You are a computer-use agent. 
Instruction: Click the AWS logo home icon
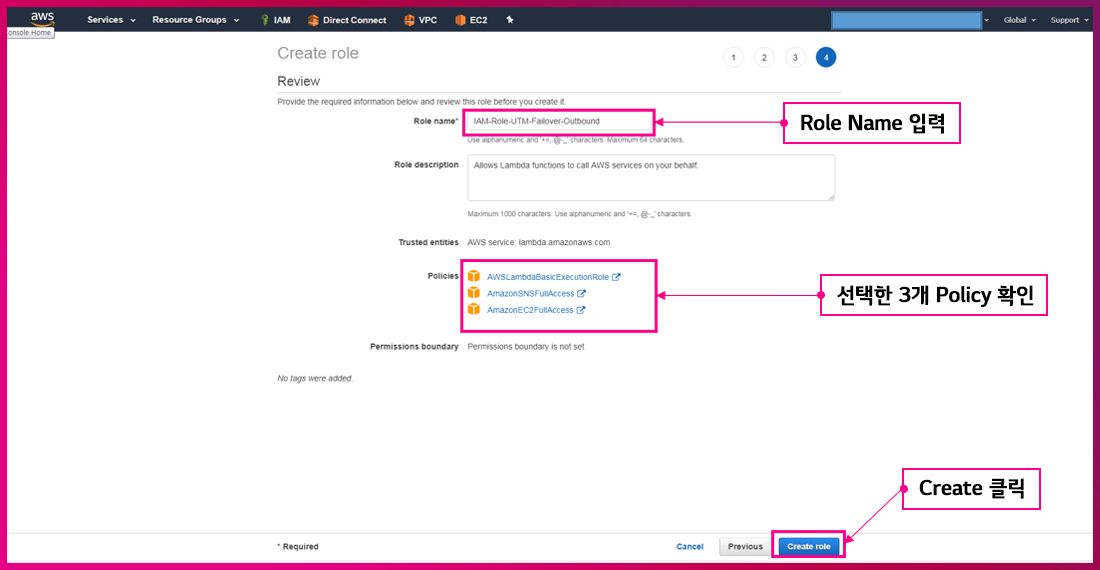pyautogui.click(x=42, y=18)
